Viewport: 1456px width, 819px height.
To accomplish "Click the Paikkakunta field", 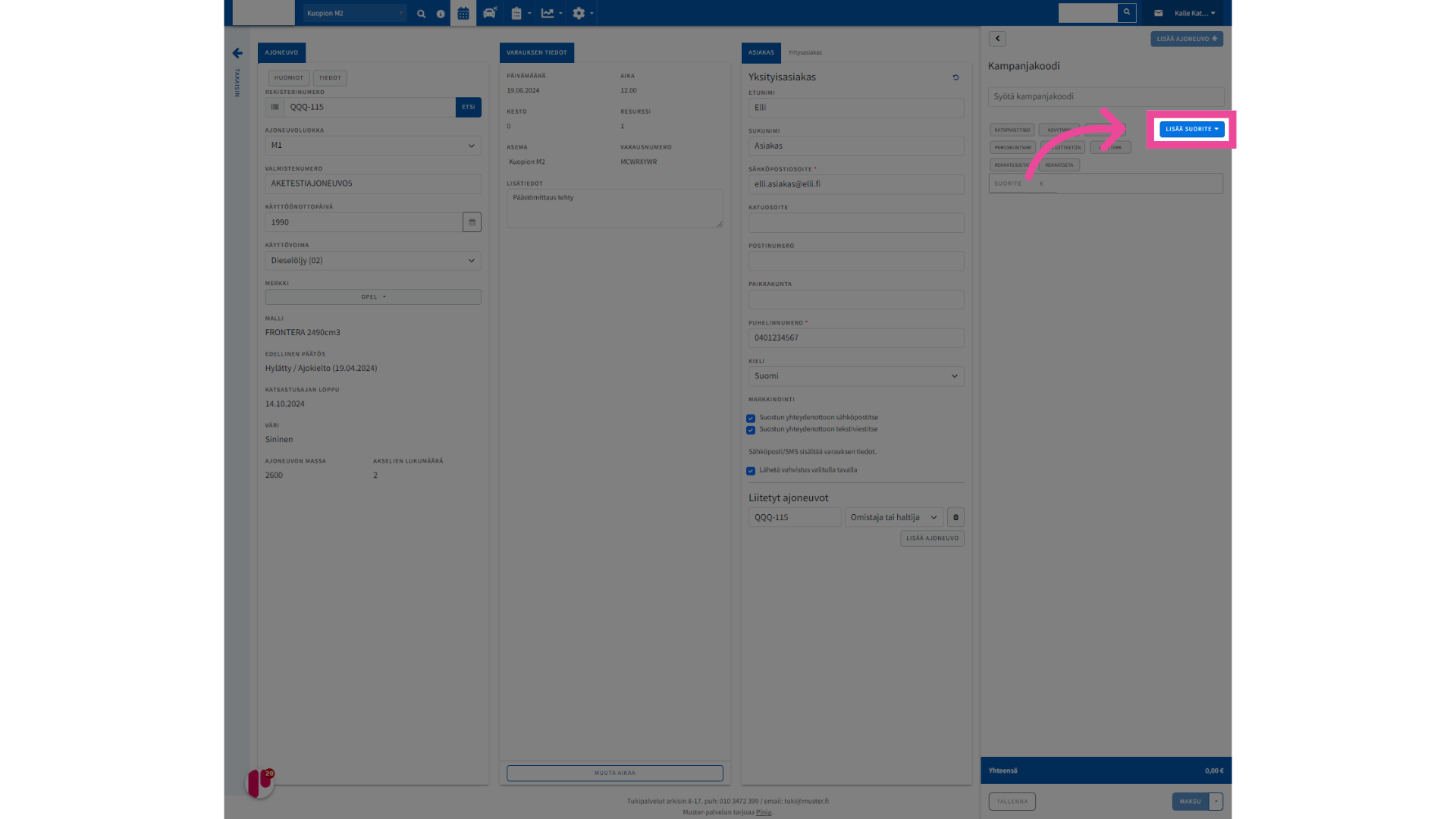I will coord(856,300).
